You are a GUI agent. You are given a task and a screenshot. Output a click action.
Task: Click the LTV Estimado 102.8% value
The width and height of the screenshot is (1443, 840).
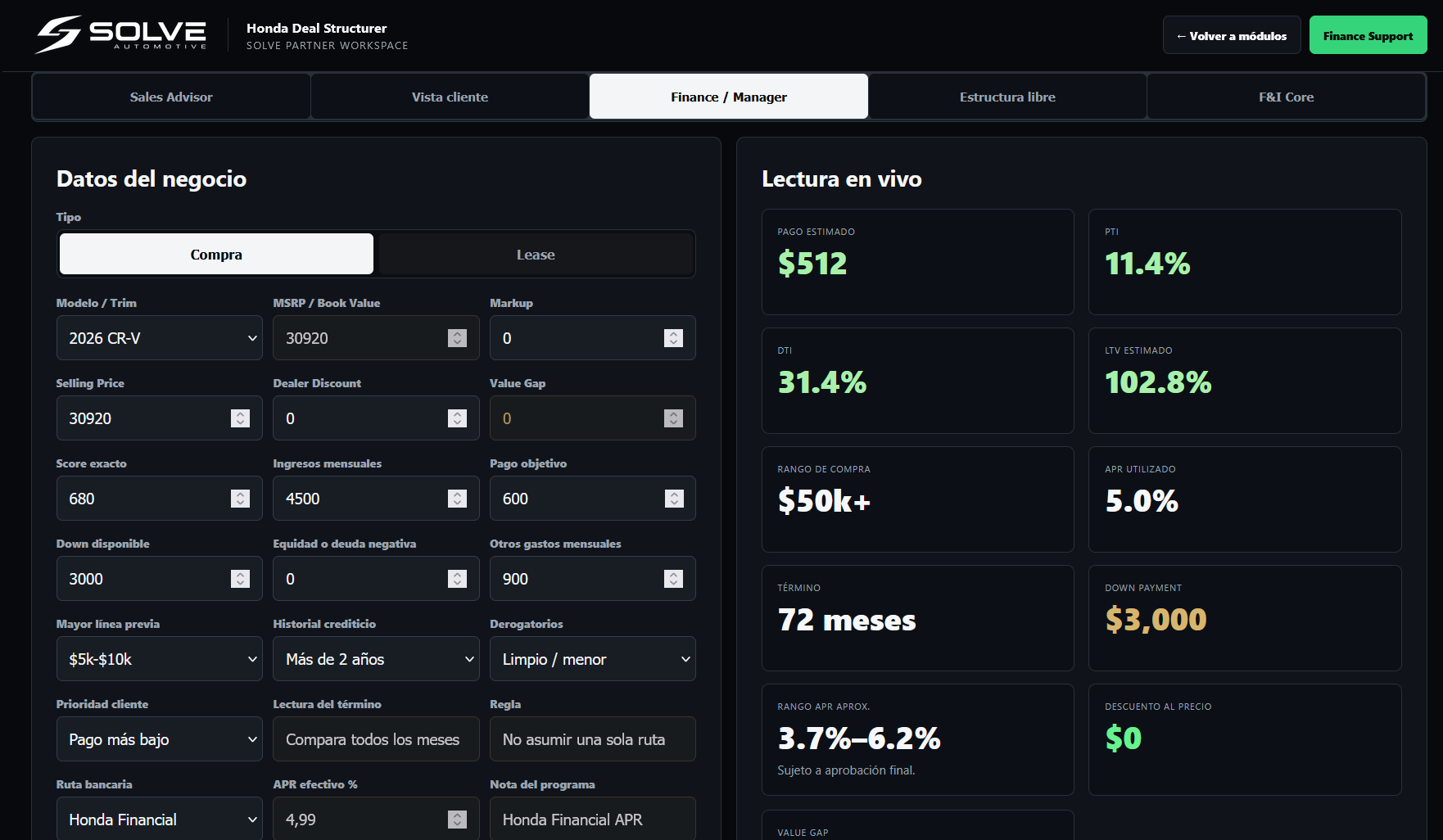1158,382
